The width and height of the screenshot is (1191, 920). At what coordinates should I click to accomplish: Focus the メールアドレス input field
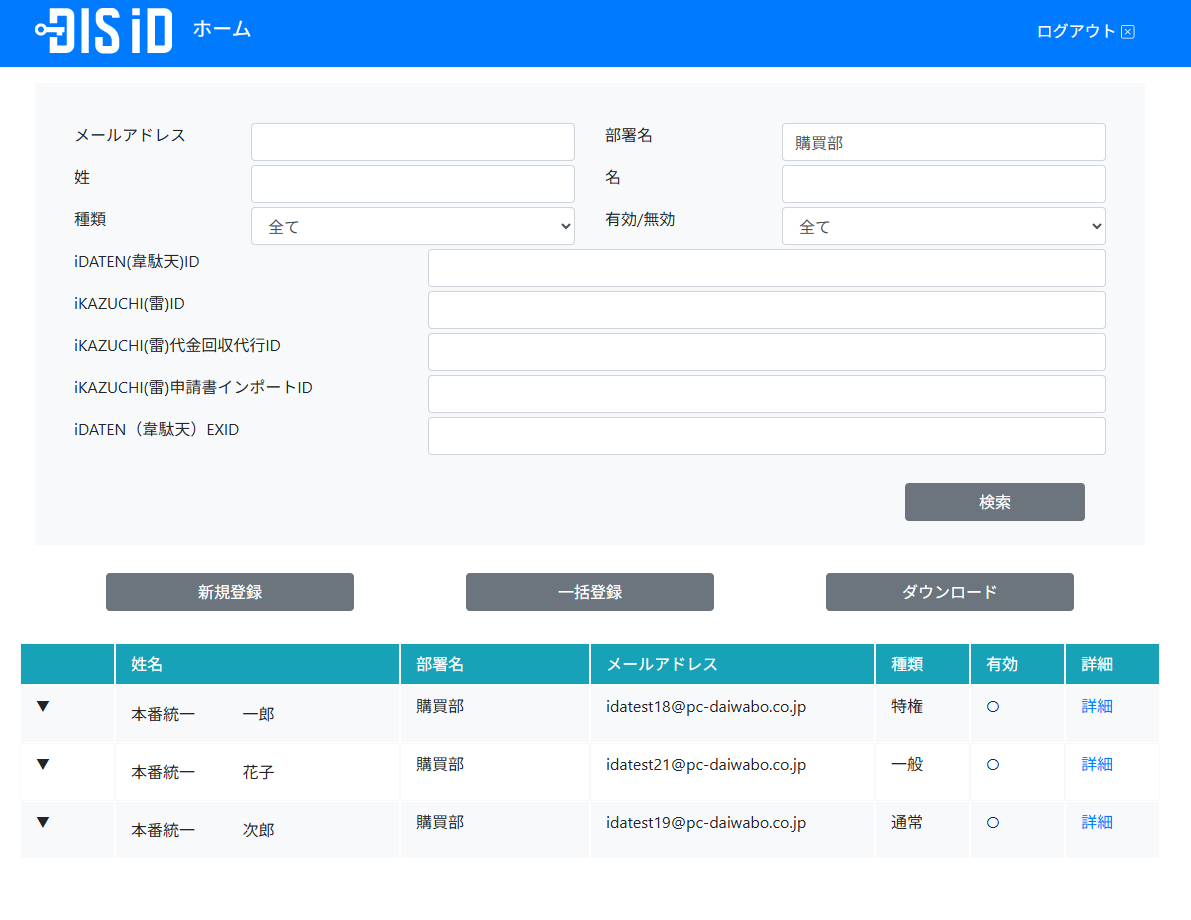tap(412, 142)
